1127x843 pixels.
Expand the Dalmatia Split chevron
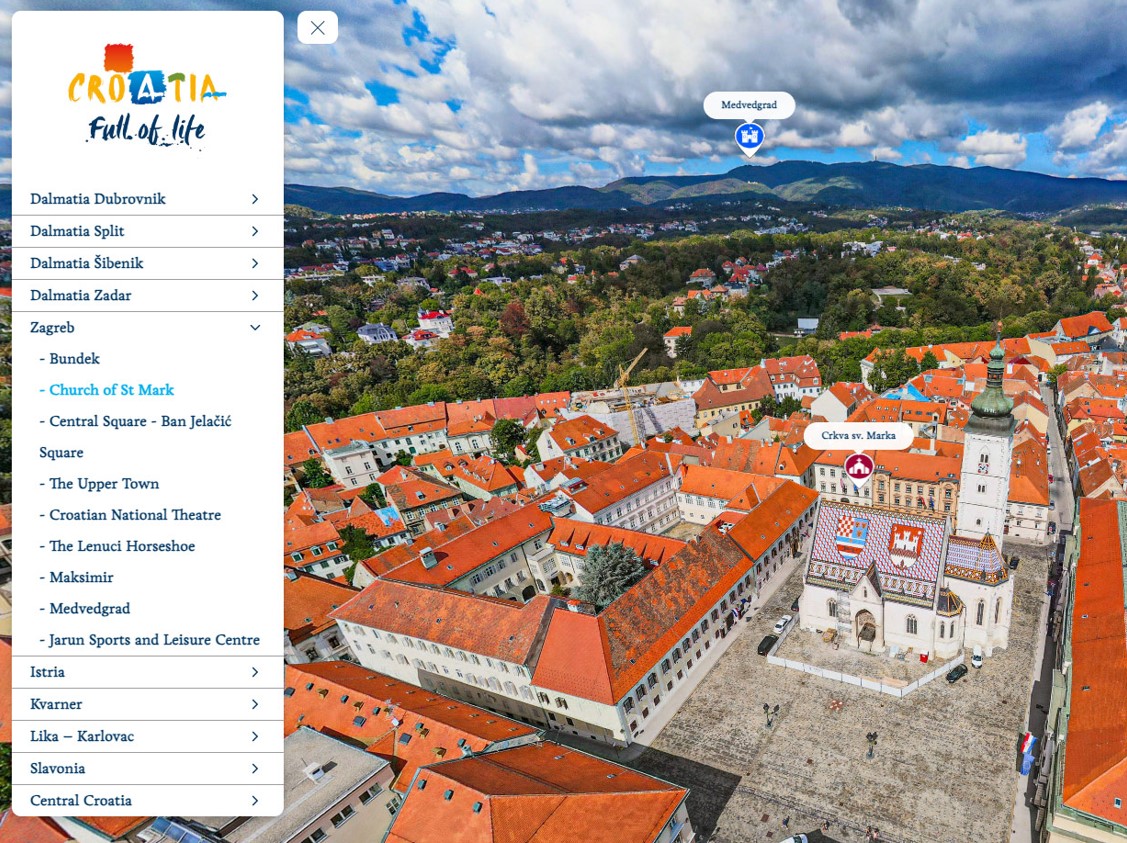254,231
